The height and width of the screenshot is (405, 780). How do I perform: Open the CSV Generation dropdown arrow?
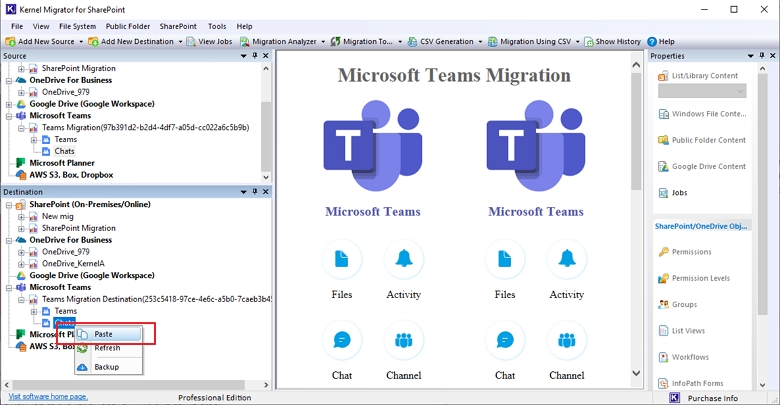[x=480, y=42]
